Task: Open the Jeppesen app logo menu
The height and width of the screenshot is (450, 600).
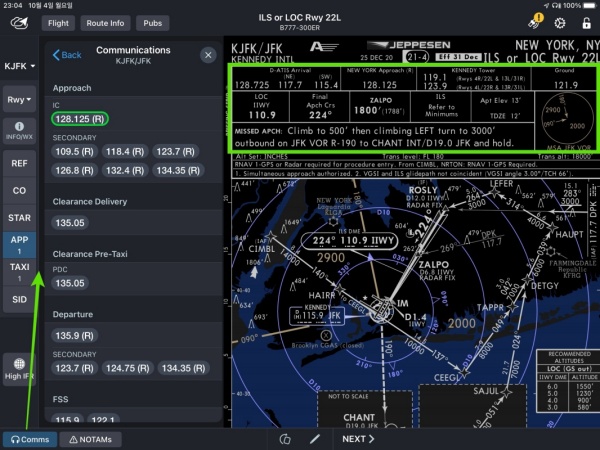Action: pyautogui.click(x=18, y=23)
